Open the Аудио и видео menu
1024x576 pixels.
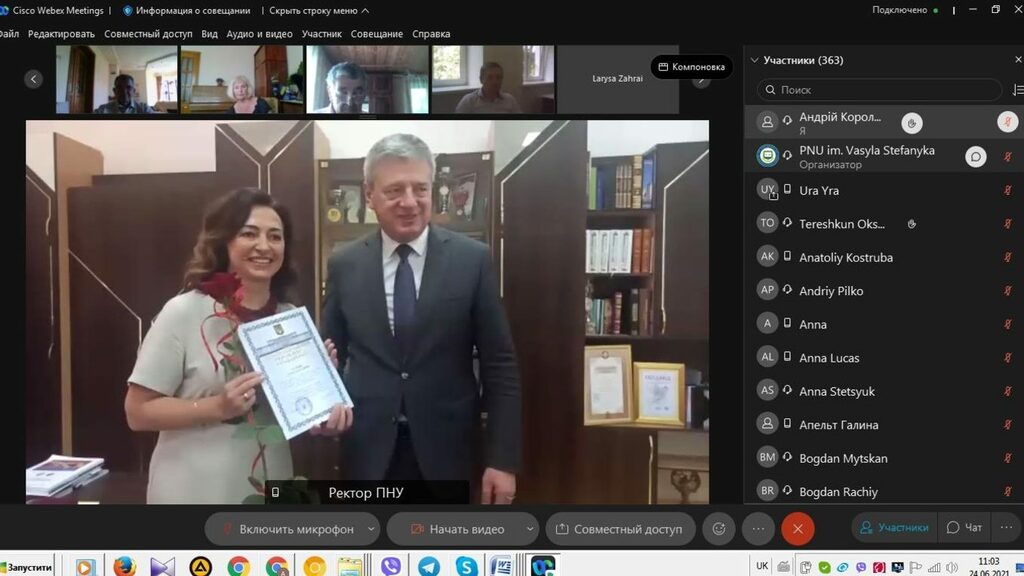(259, 34)
